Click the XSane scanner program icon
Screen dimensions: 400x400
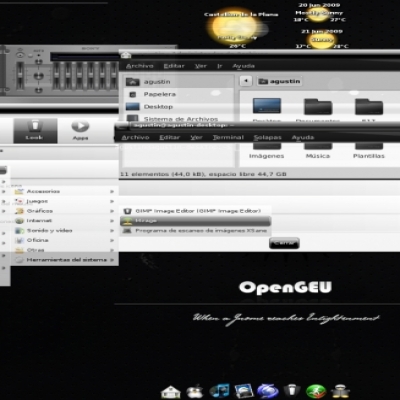(128, 230)
